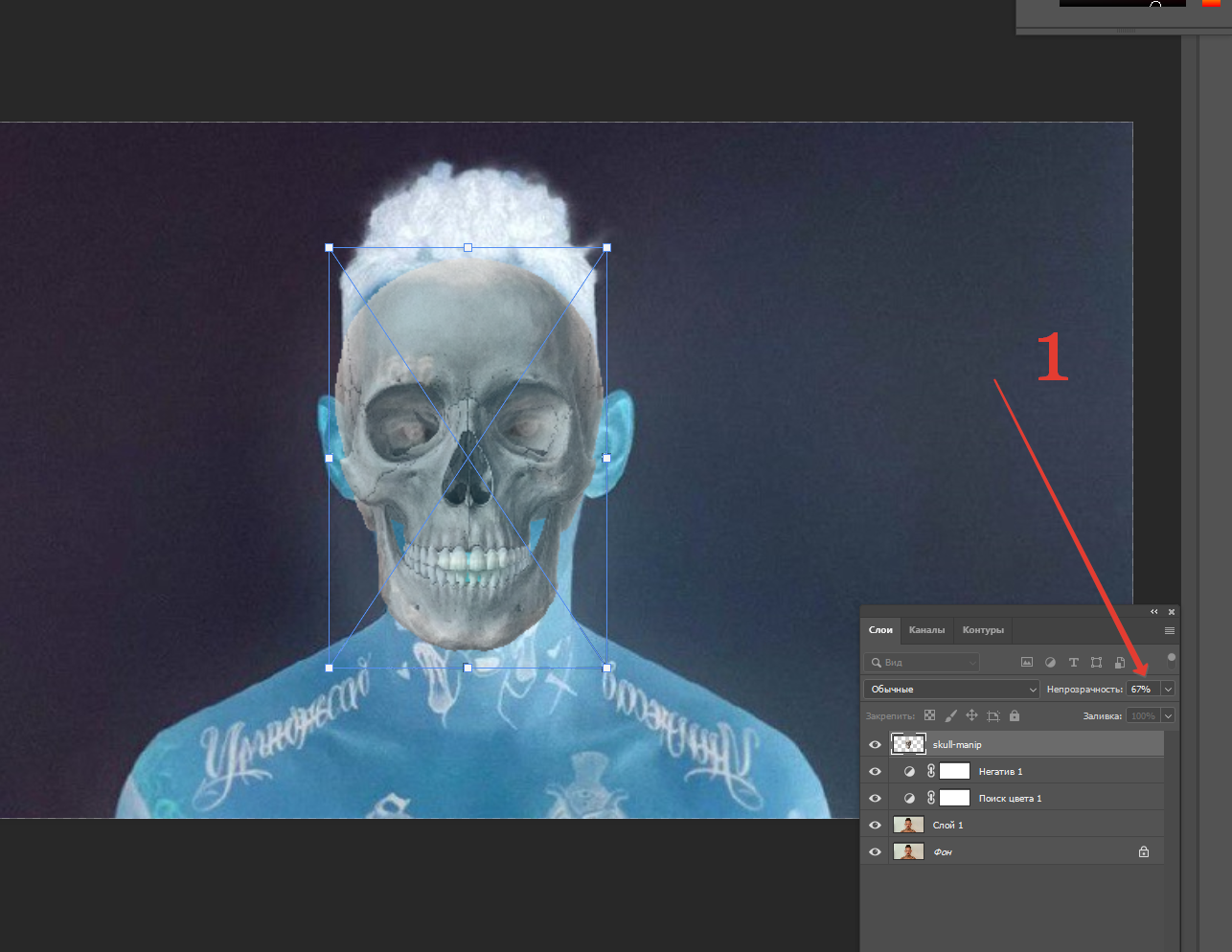Click the opacity value field showing 67%
Screen dimensions: 1232x952
[x=1143, y=690]
